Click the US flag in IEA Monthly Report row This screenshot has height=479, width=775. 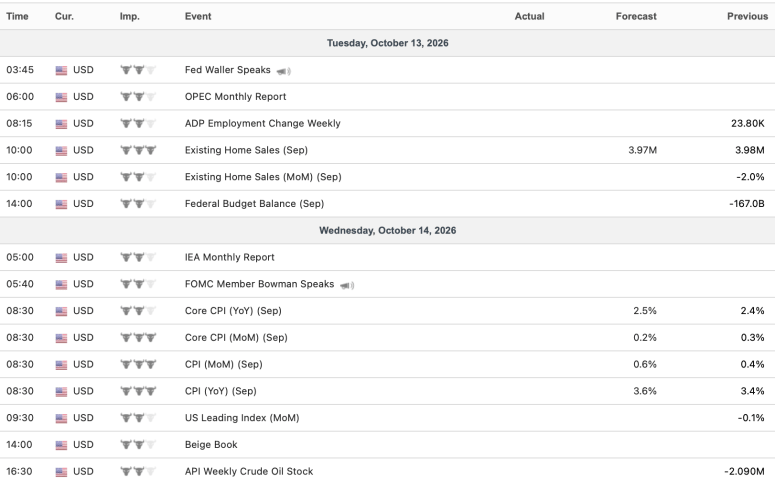[x=61, y=258]
